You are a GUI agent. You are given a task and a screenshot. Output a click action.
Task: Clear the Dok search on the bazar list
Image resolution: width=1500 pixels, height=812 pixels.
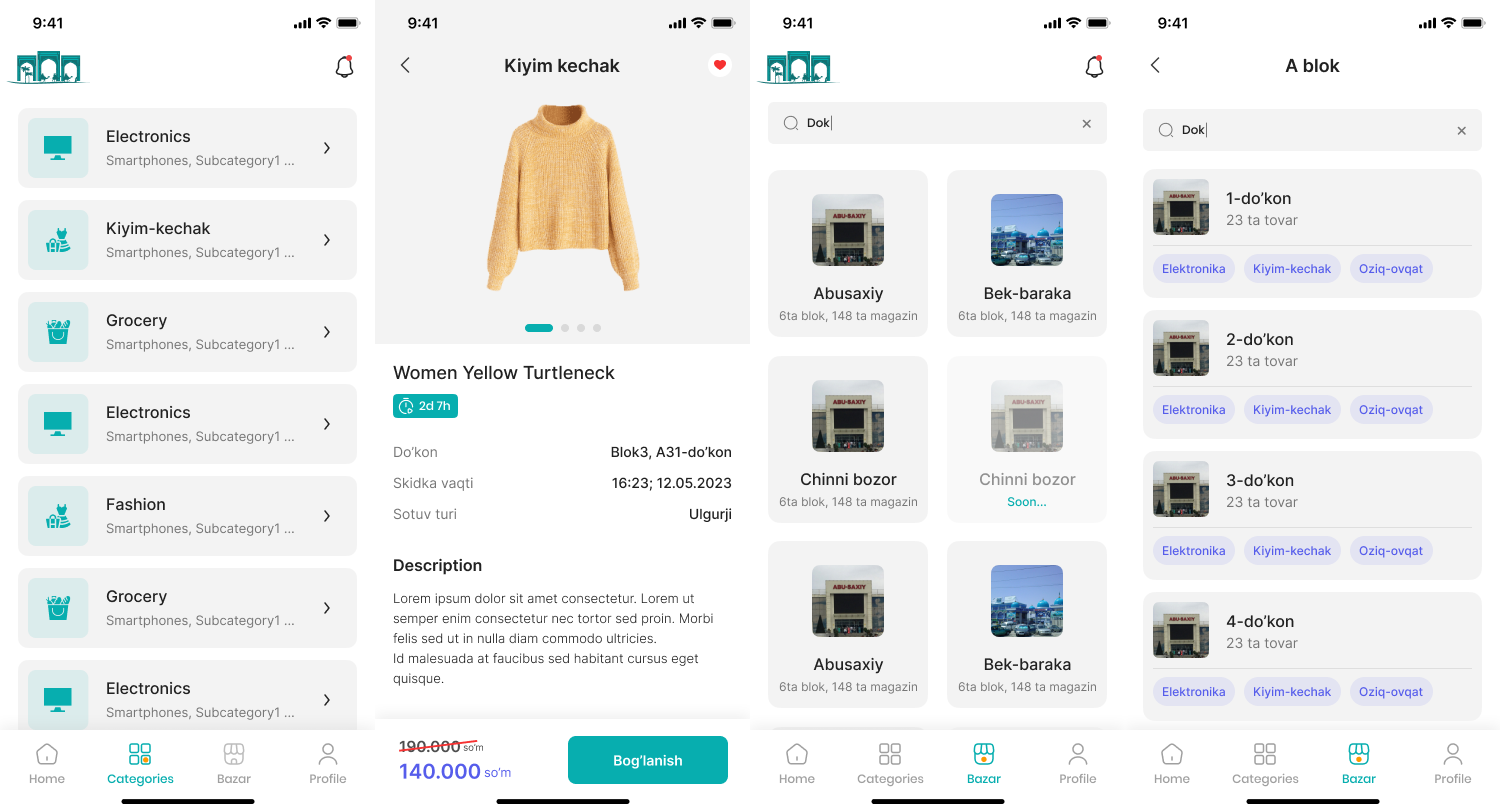(x=1086, y=124)
